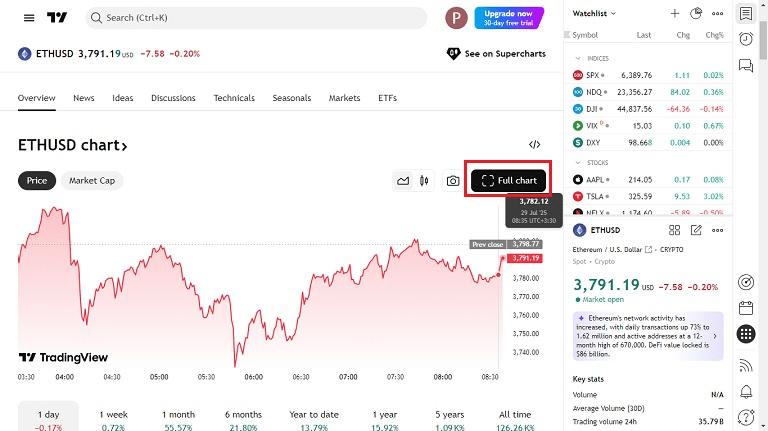This screenshot has height=431, width=768.
Task: Open external link icon beside U.S. Dollar
Action: click(x=648, y=249)
